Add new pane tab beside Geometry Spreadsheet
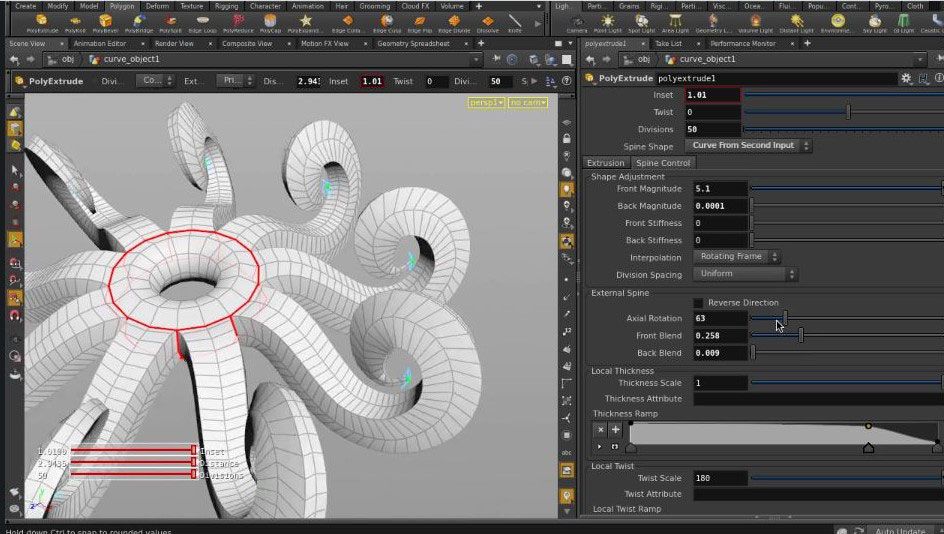Screen dimensions: 944x534 [481, 44]
